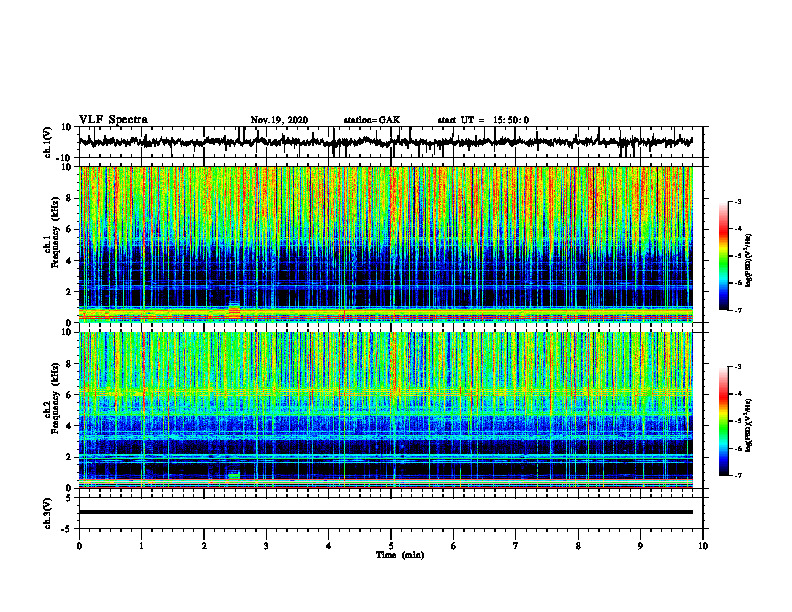
Task: Click the "-7" label on ch.2 colorbar
Action: 738,475
